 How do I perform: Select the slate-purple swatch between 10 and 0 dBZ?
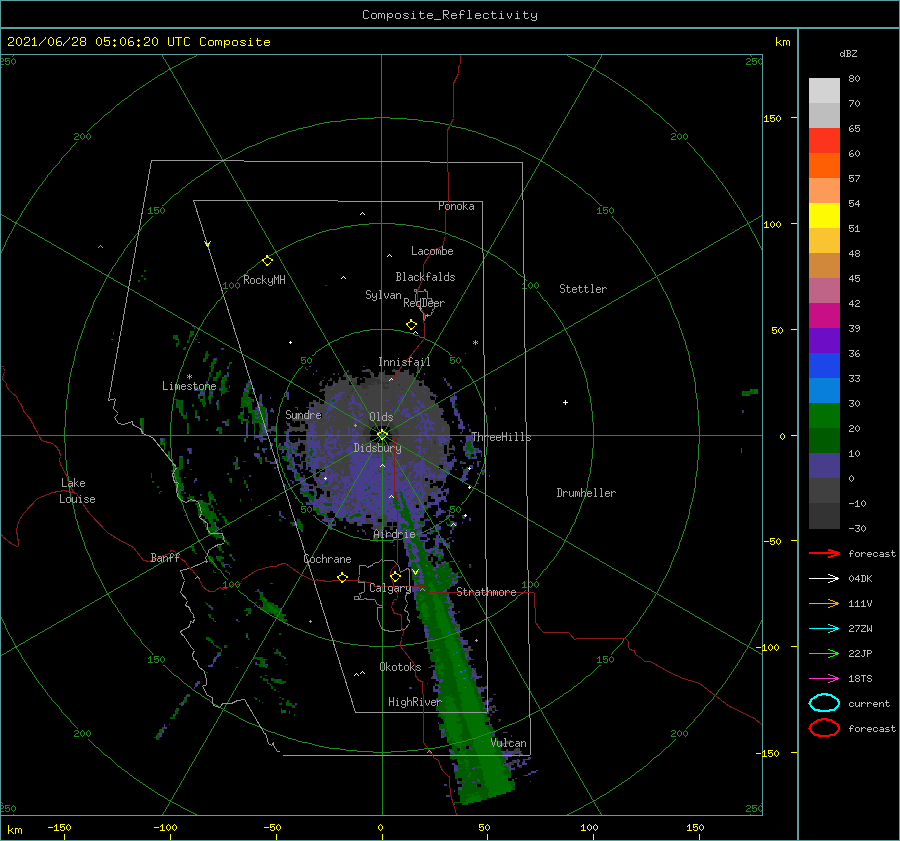824,466
